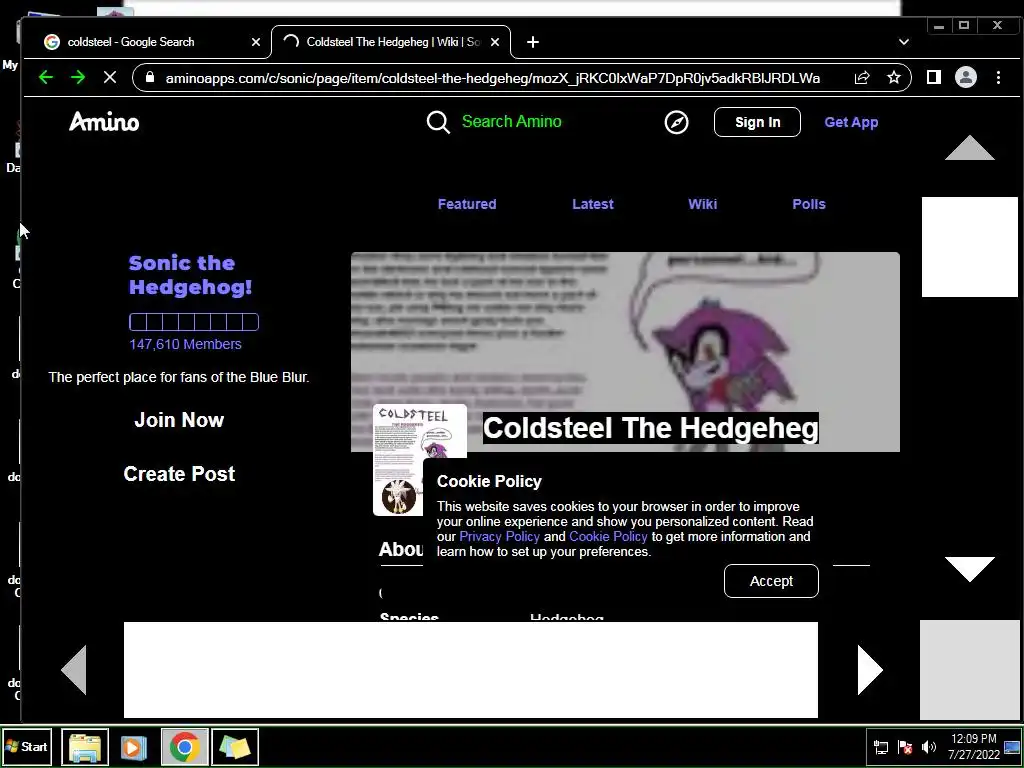The image size is (1024, 768).
Task: Open a new tab with plus
Action: [x=533, y=42]
